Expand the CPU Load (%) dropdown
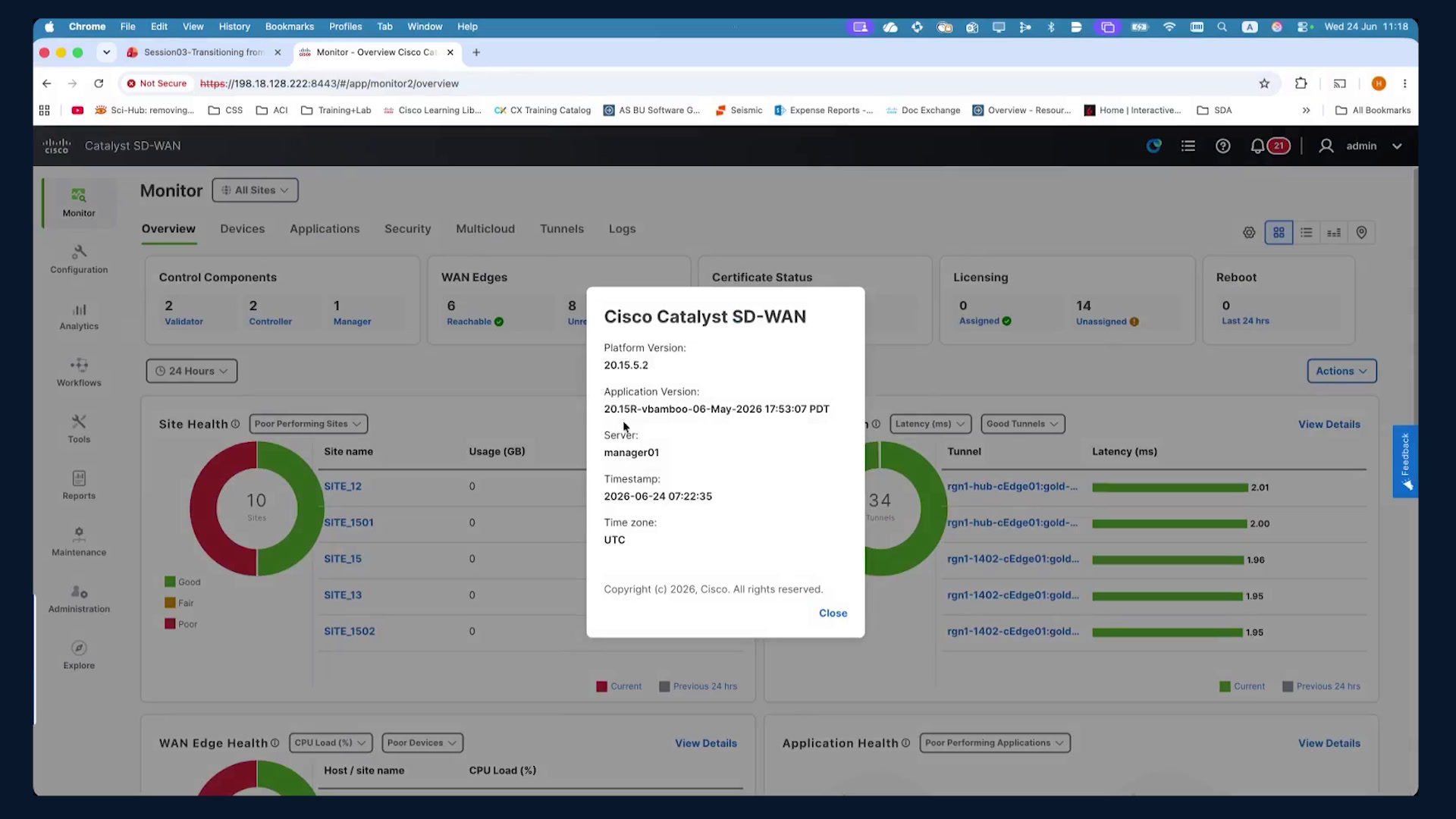Image resolution: width=1456 pixels, height=819 pixels. [331, 743]
